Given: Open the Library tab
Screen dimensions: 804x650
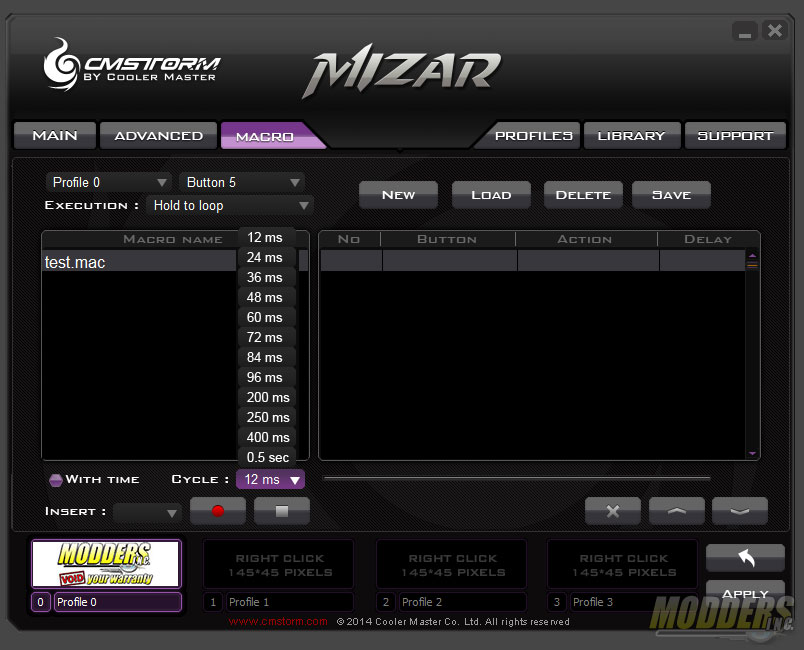Looking at the screenshot, I should tap(632, 135).
